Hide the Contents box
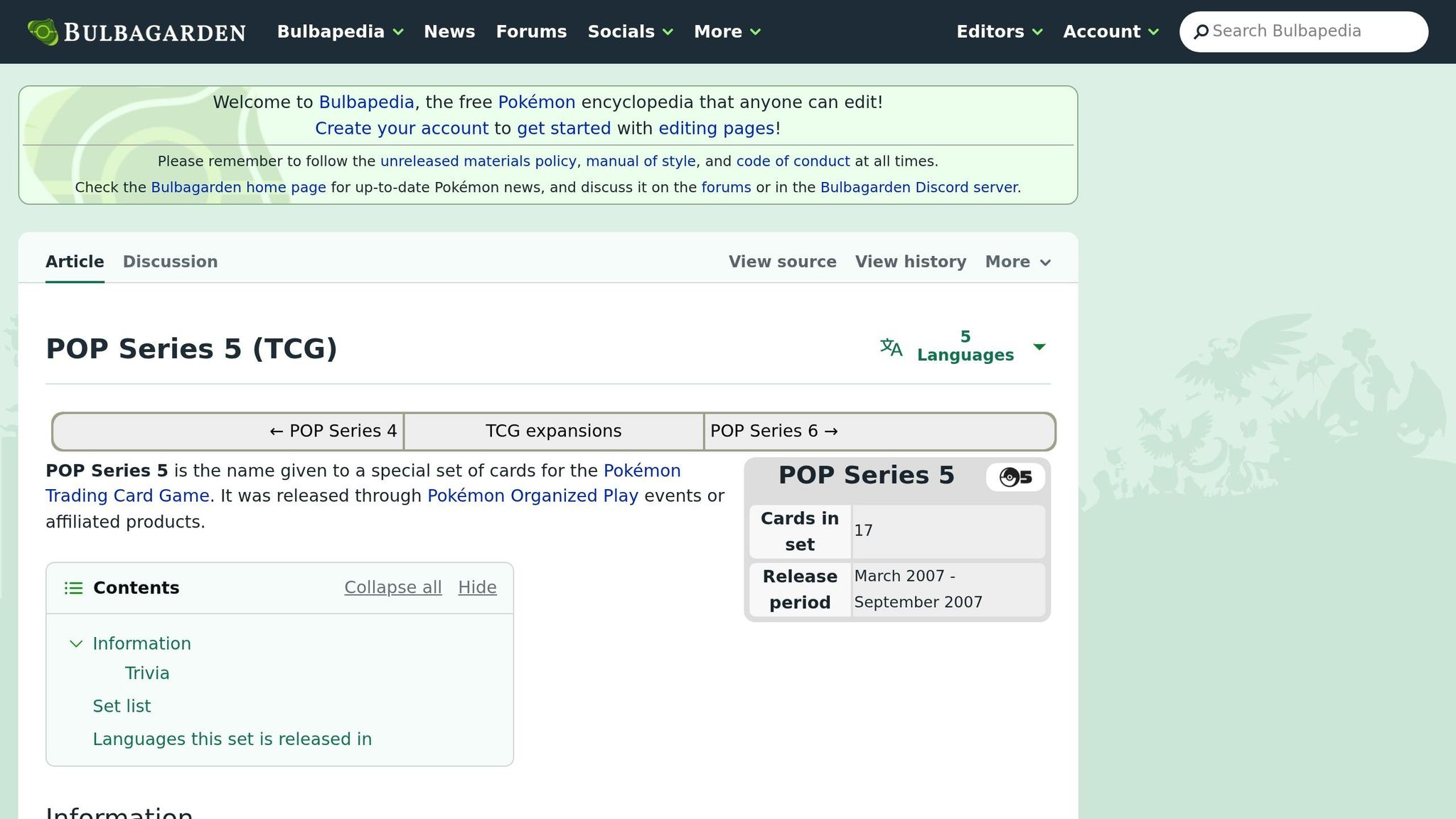Image resolution: width=1456 pixels, height=819 pixels. (x=478, y=588)
